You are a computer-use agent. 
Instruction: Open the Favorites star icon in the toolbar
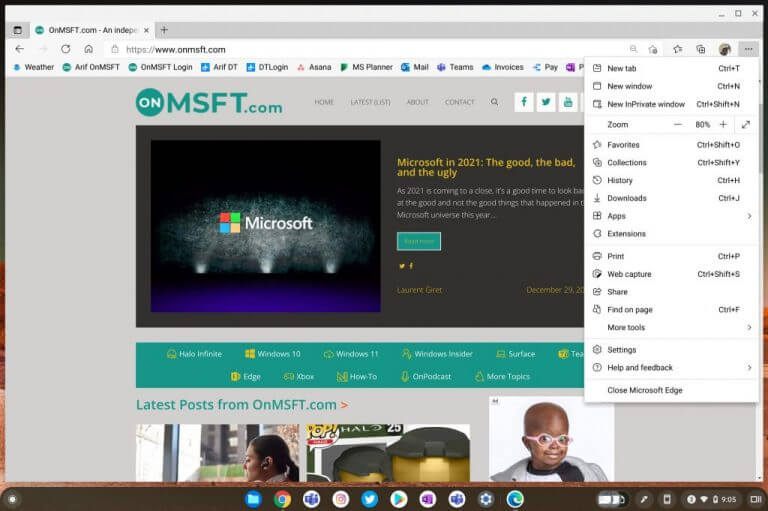point(678,49)
